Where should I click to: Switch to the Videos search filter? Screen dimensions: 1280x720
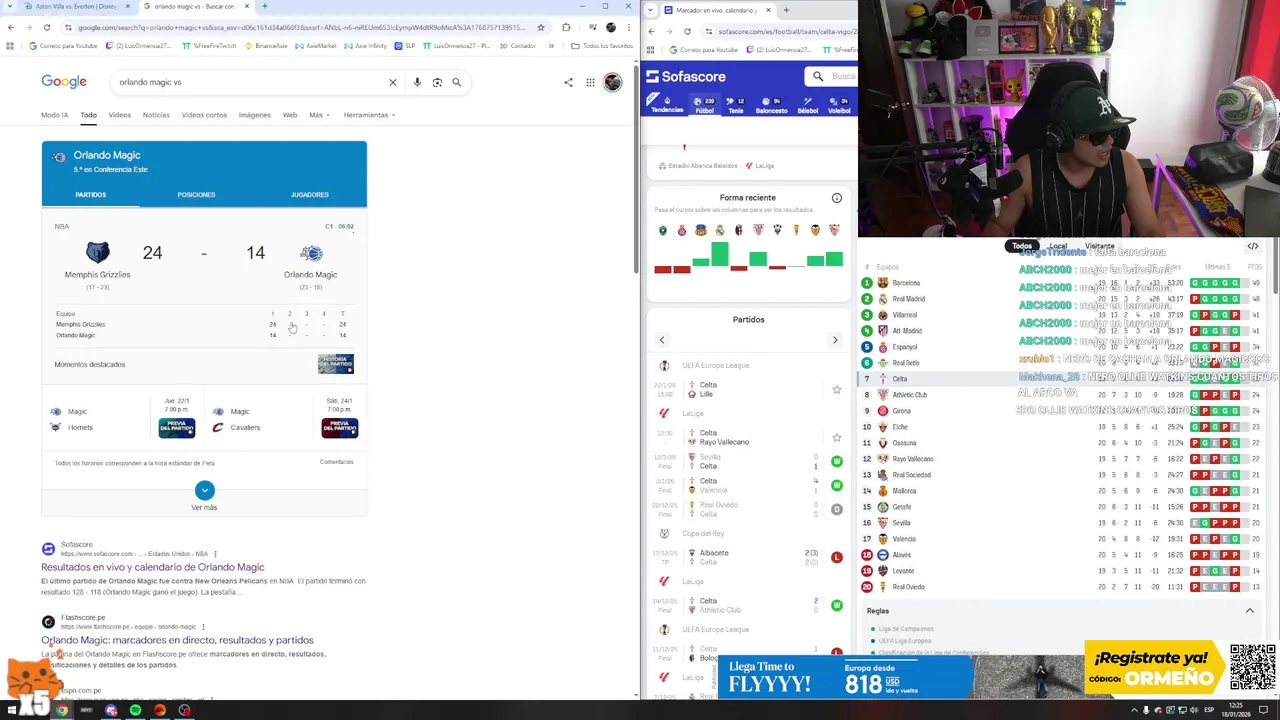click(120, 115)
